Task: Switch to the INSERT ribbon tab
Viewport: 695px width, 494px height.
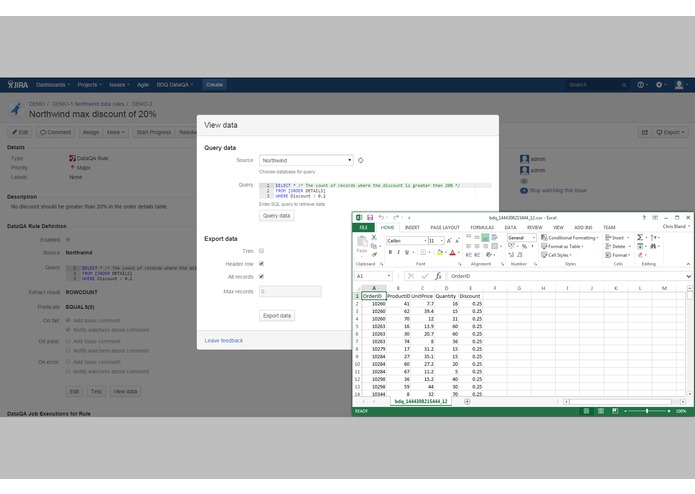Action: 412,227
